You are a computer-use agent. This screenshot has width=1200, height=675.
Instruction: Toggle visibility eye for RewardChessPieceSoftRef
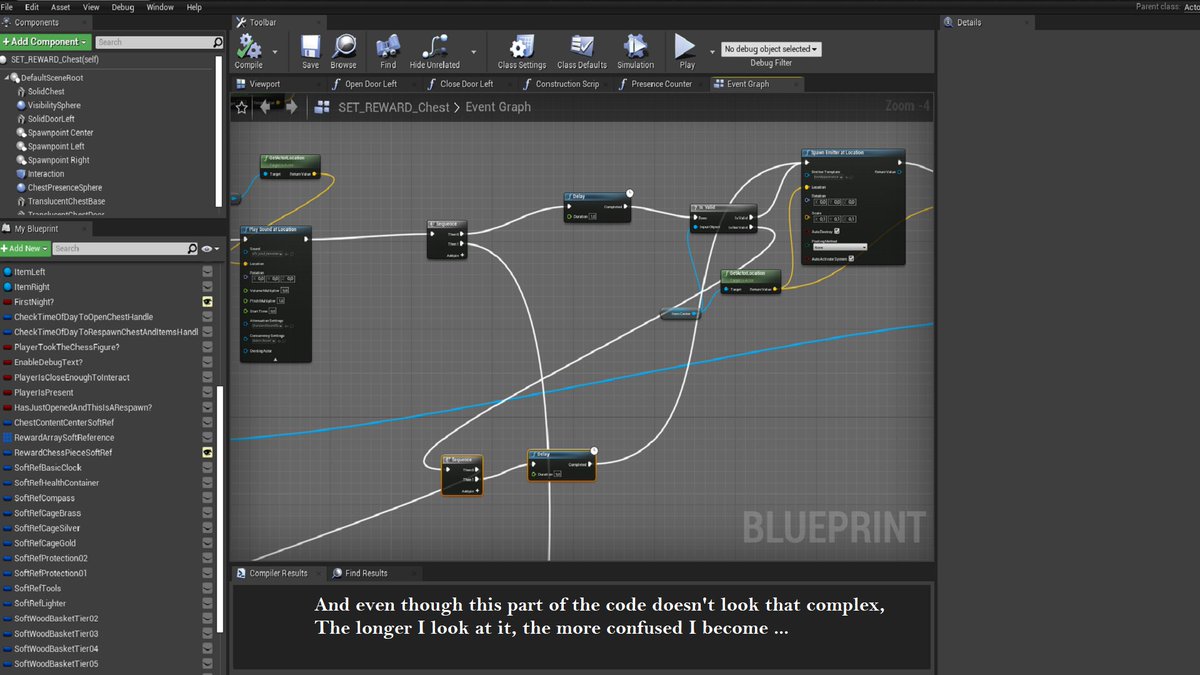pyautogui.click(x=207, y=452)
